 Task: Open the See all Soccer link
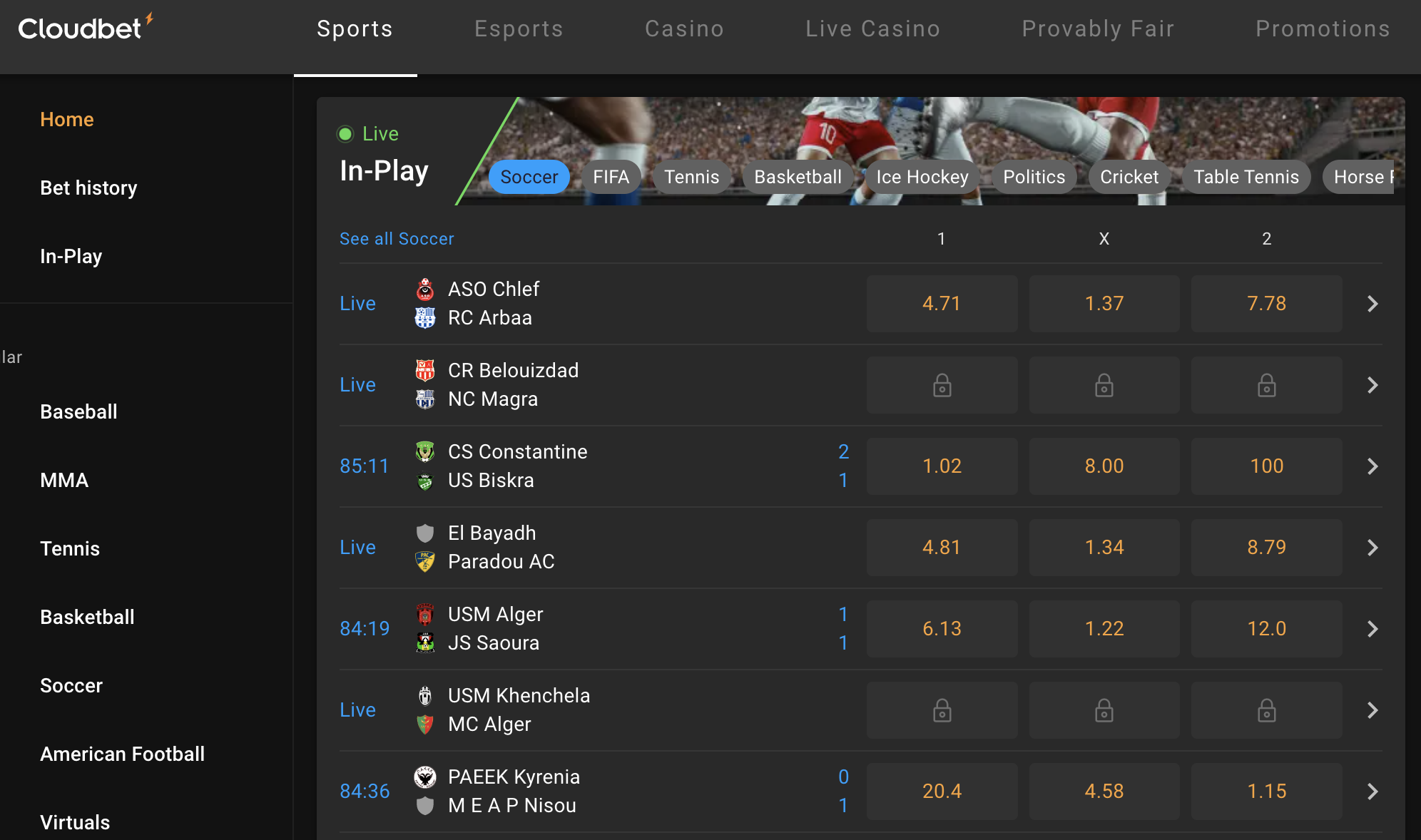(x=397, y=239)
